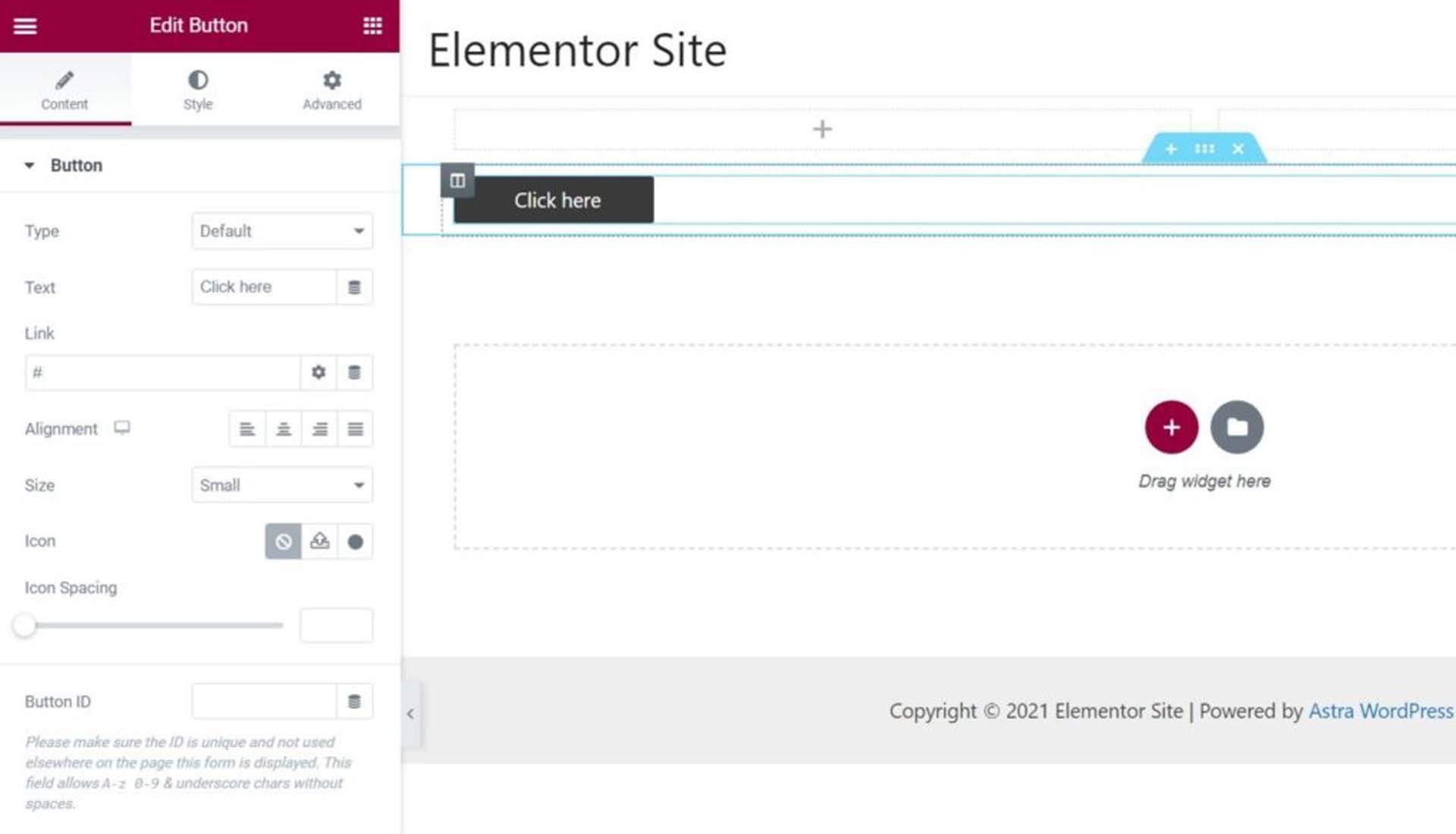Click the edit section dots handle
Image resolution: width=1456 pixels, height=834 pixels.
tap(1204, 149)
